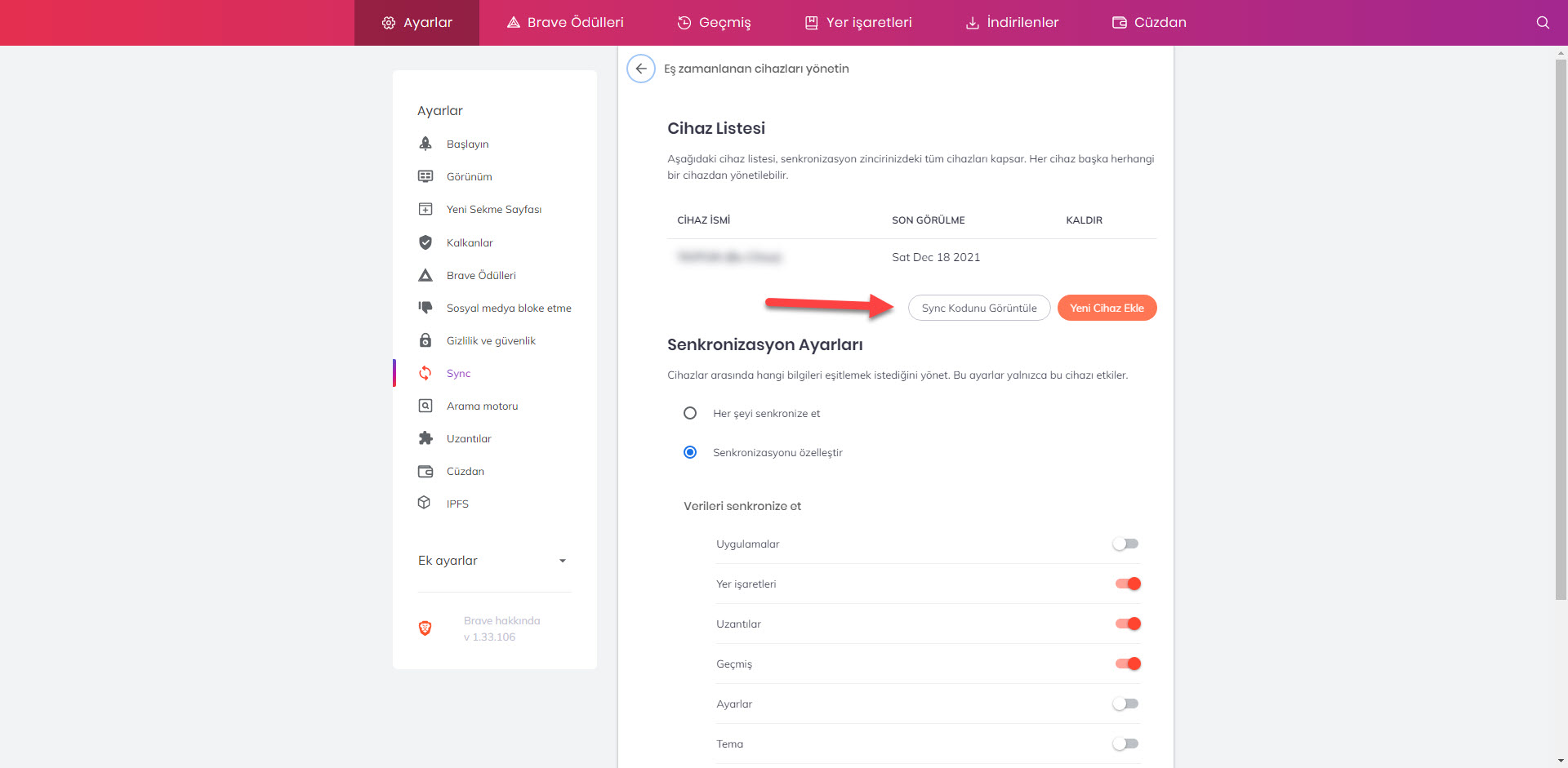1568x768 pixels.
Task: Click the Brave lion logo icon
Action: [425, 628]
